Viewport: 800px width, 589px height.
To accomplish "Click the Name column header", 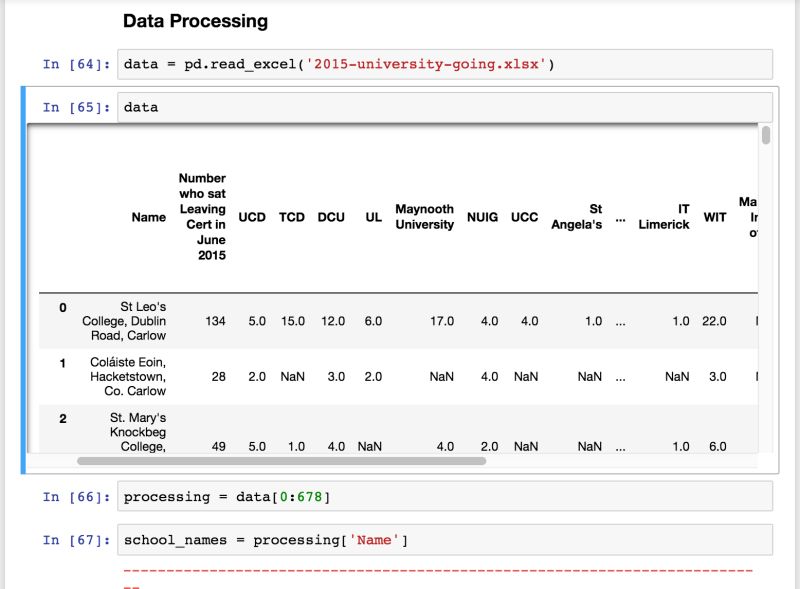I will coord(149,217).
